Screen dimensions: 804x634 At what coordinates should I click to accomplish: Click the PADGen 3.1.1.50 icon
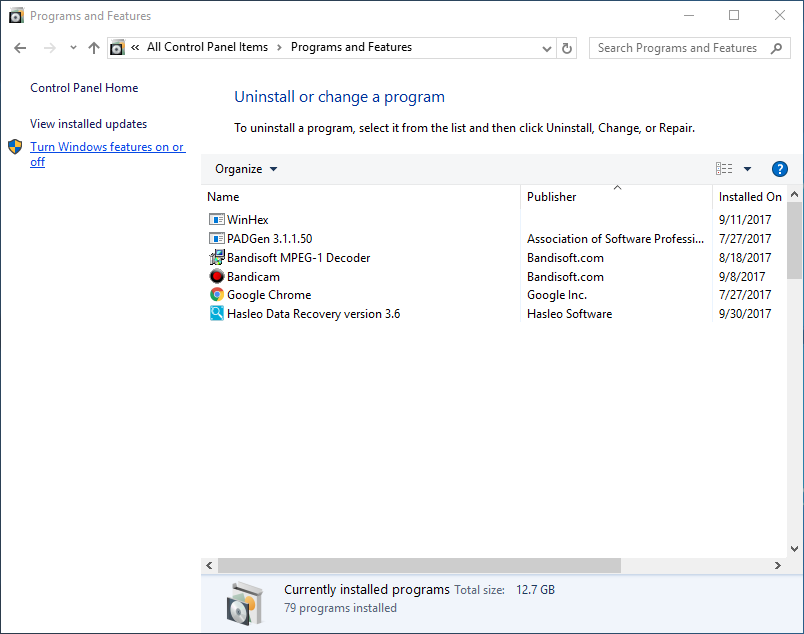click(216, 239)
